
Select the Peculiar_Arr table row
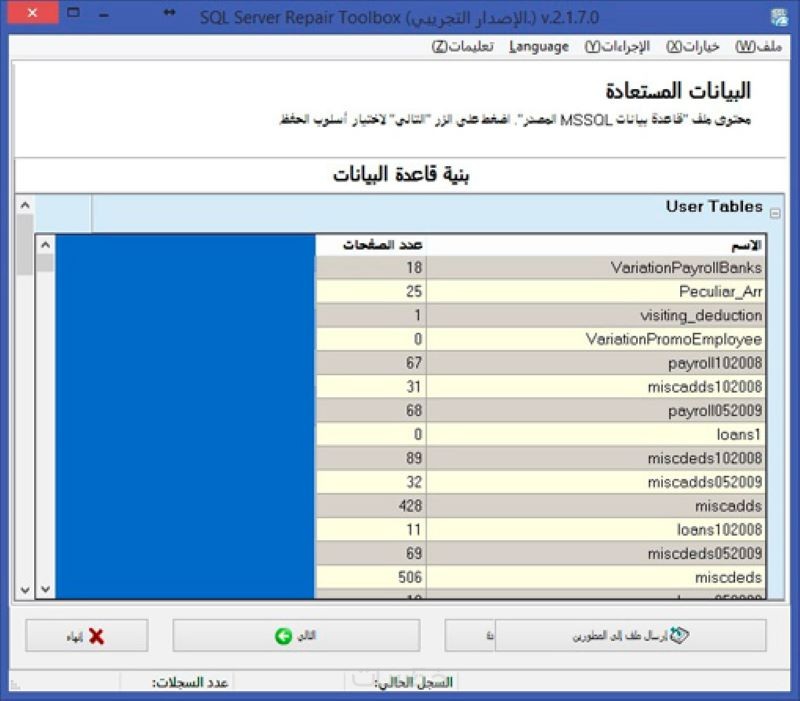click(x=541, y=291)
